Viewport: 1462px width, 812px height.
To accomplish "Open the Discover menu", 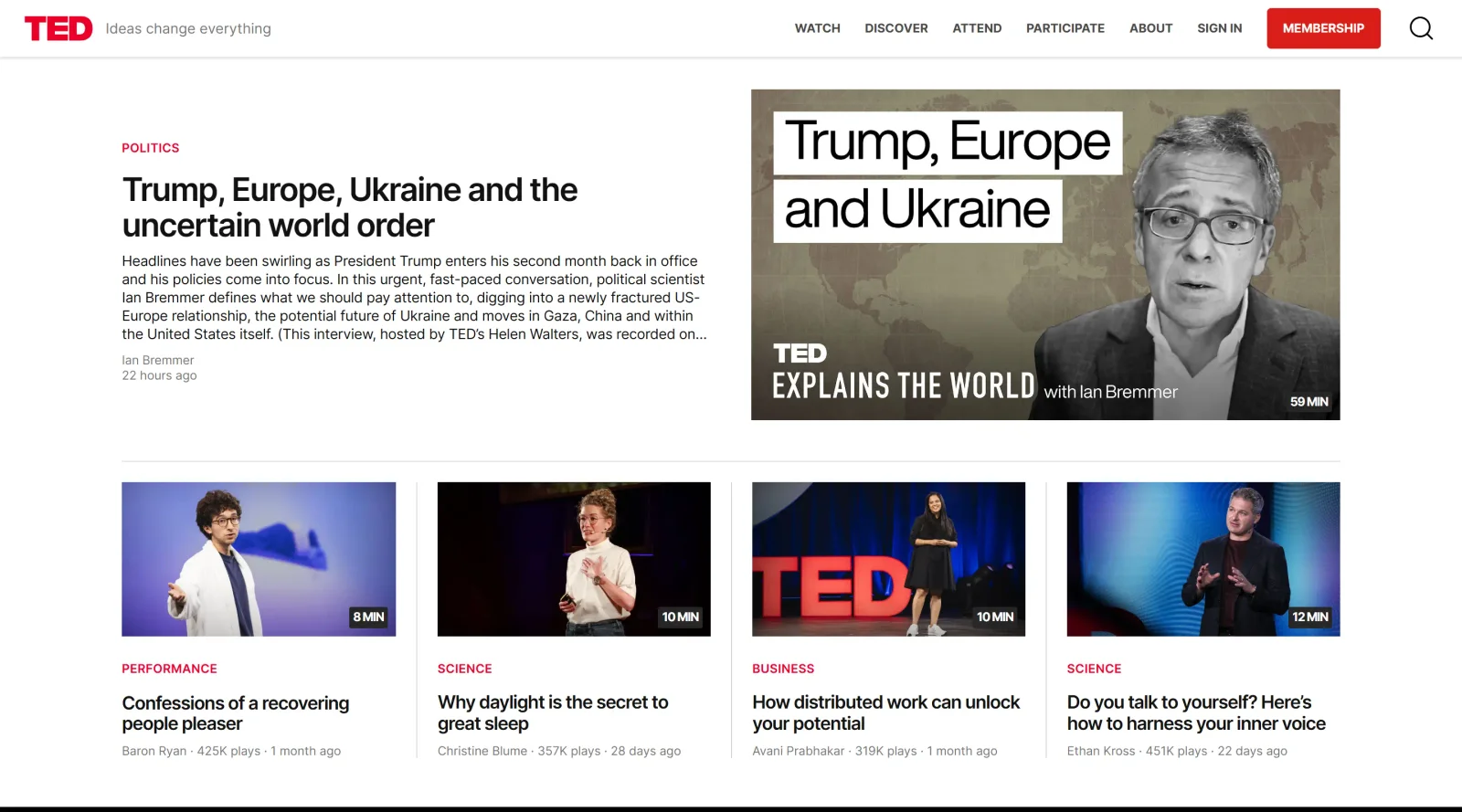I will 895,28.
